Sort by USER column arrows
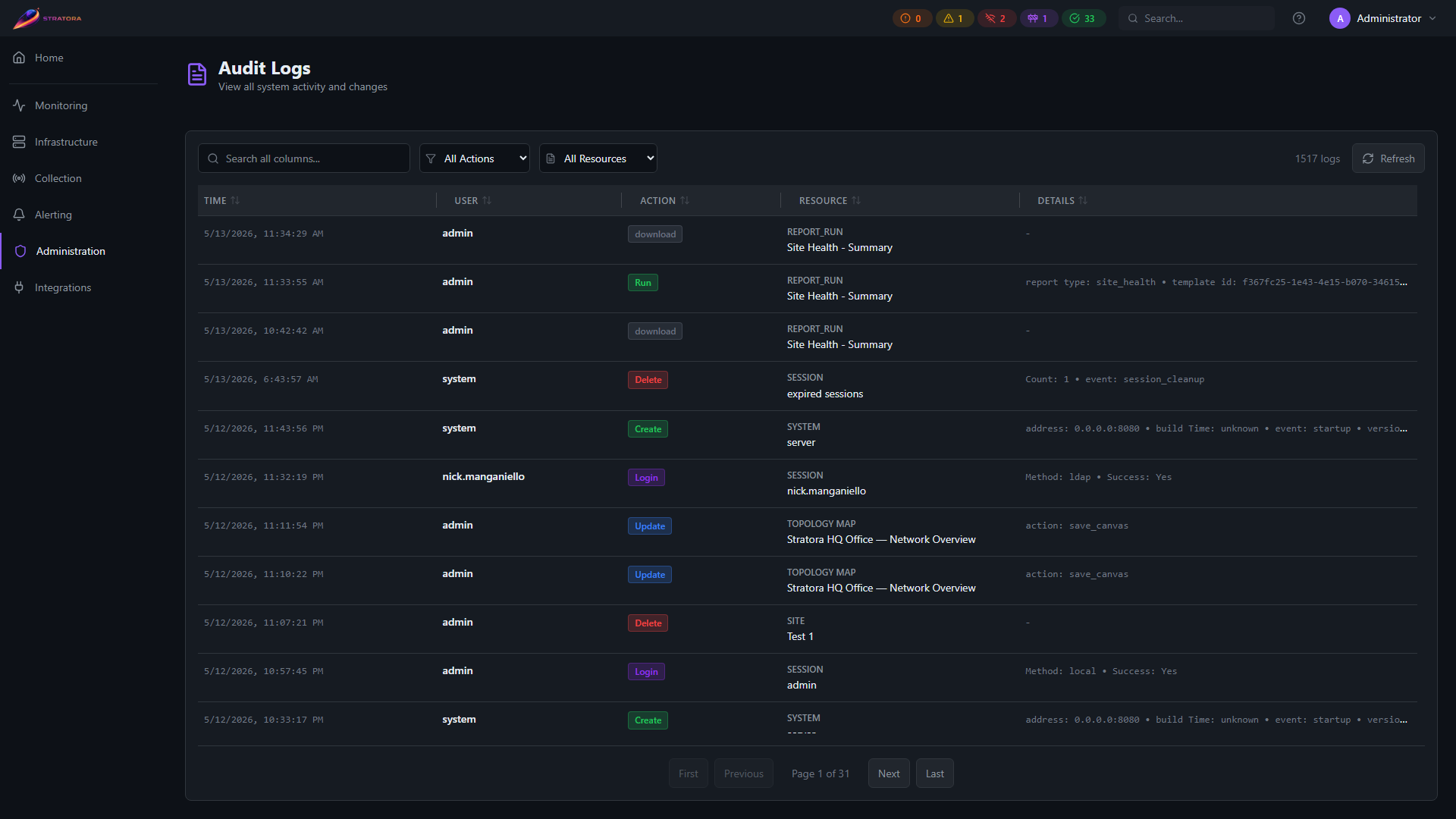The image size is (1456, 819). click(x=487, y=200)
